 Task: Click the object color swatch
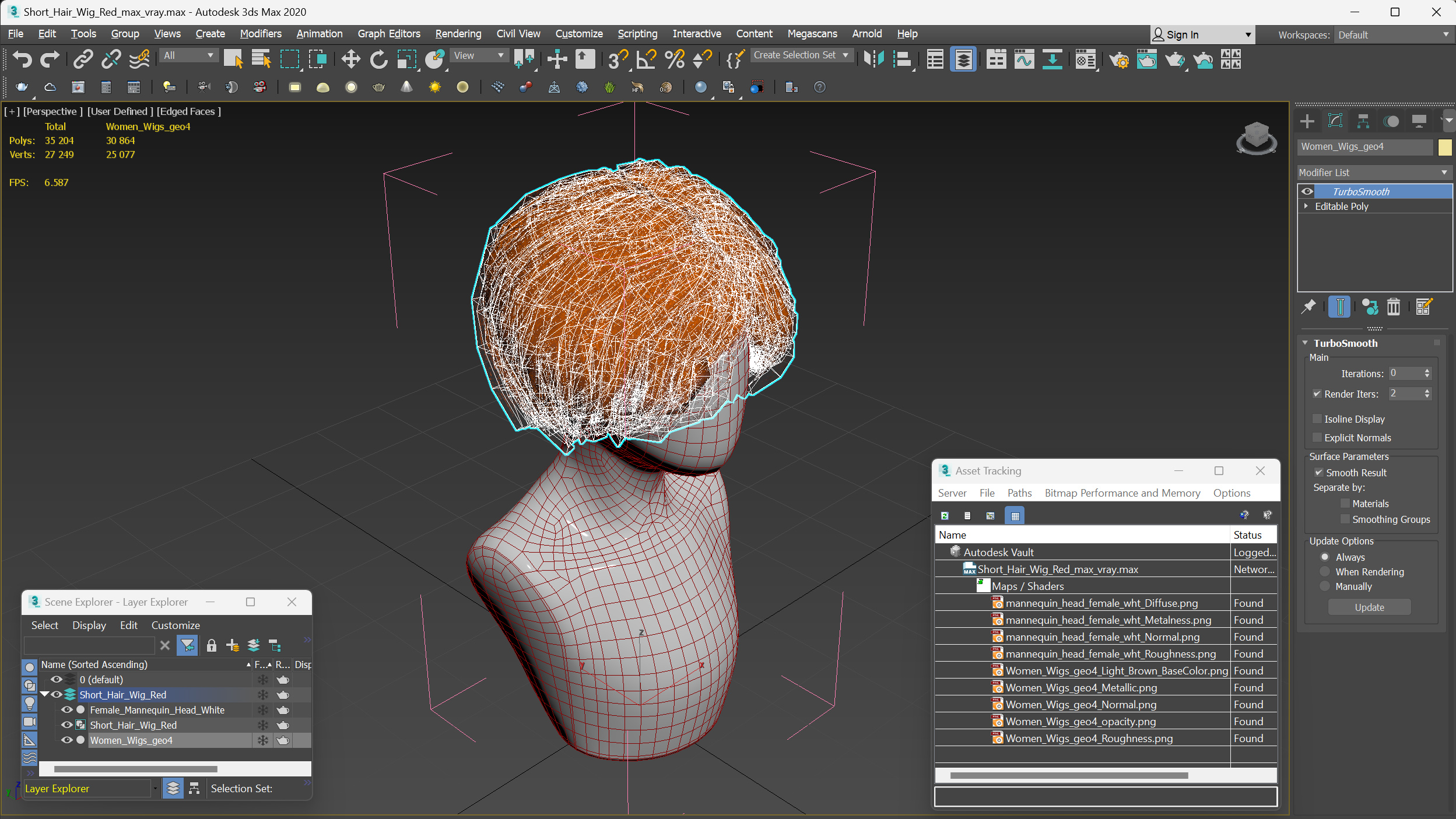coord(1444,147)
